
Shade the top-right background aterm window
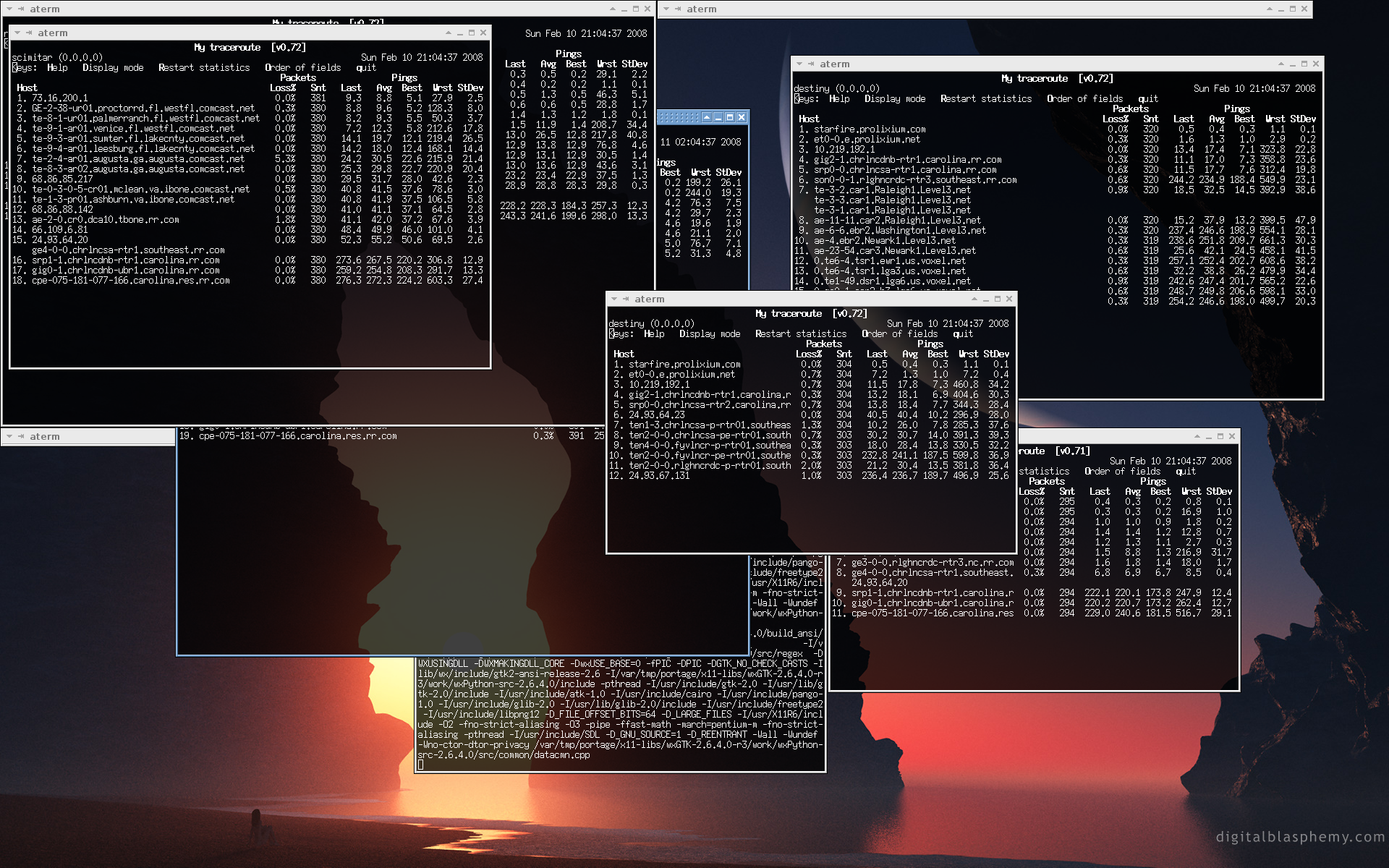(x=1270, y=9)
